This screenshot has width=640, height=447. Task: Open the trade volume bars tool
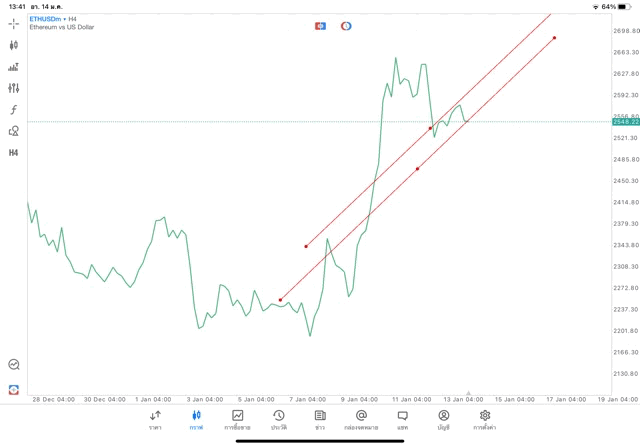click(x=14, y=67)
